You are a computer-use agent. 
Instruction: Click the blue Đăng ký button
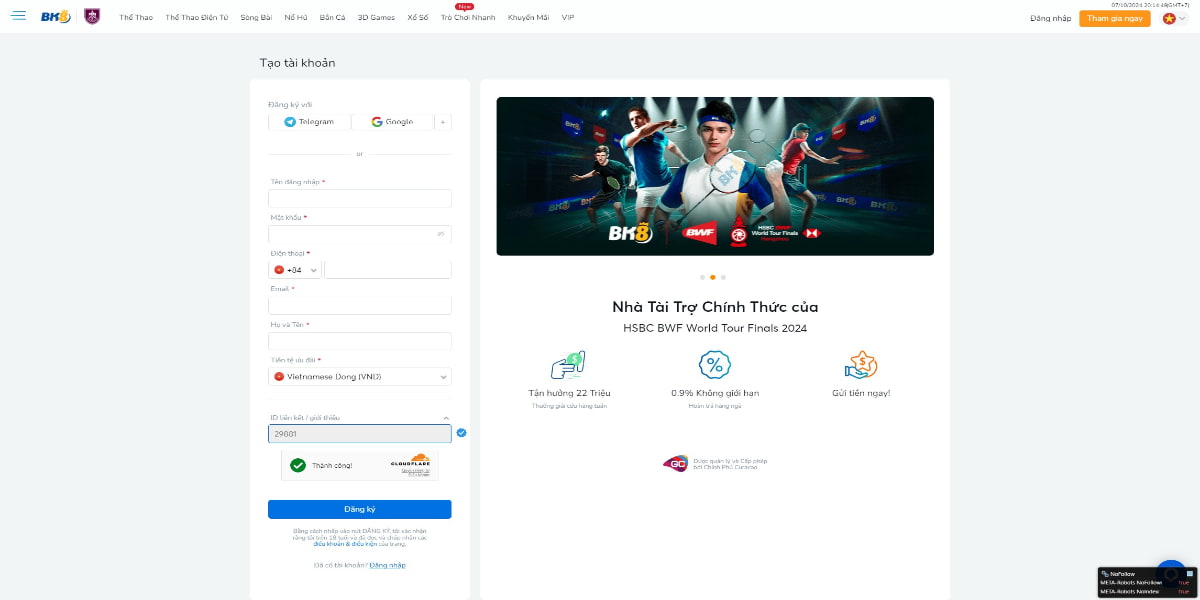click(360, 509)
